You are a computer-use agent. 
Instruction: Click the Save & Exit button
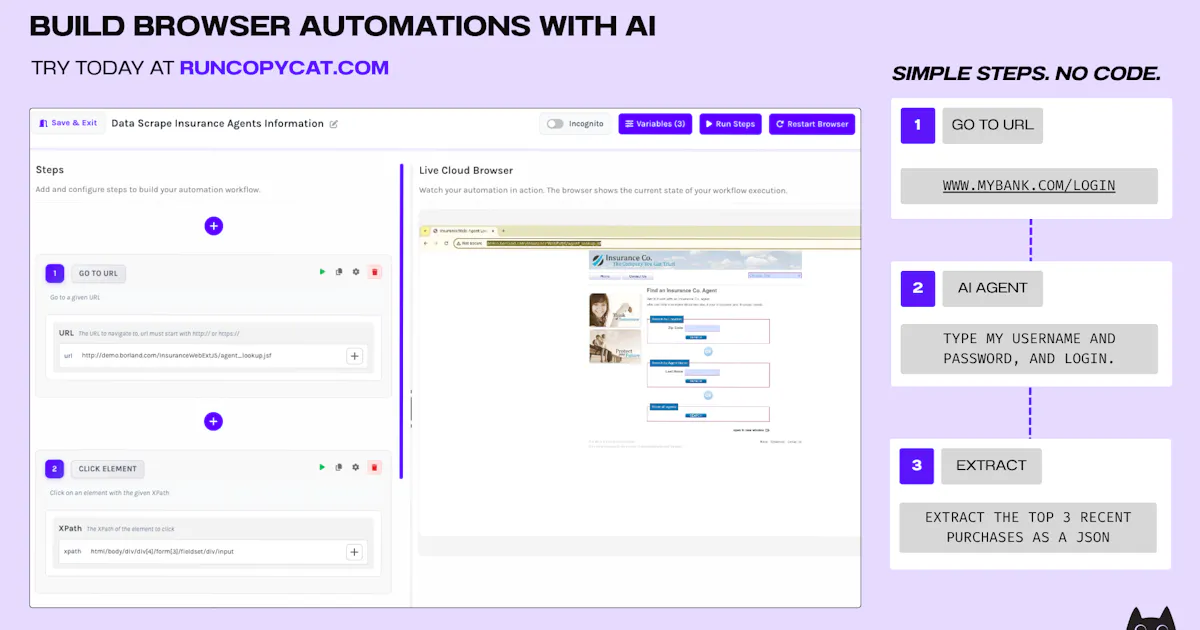(x=69, y=123)
